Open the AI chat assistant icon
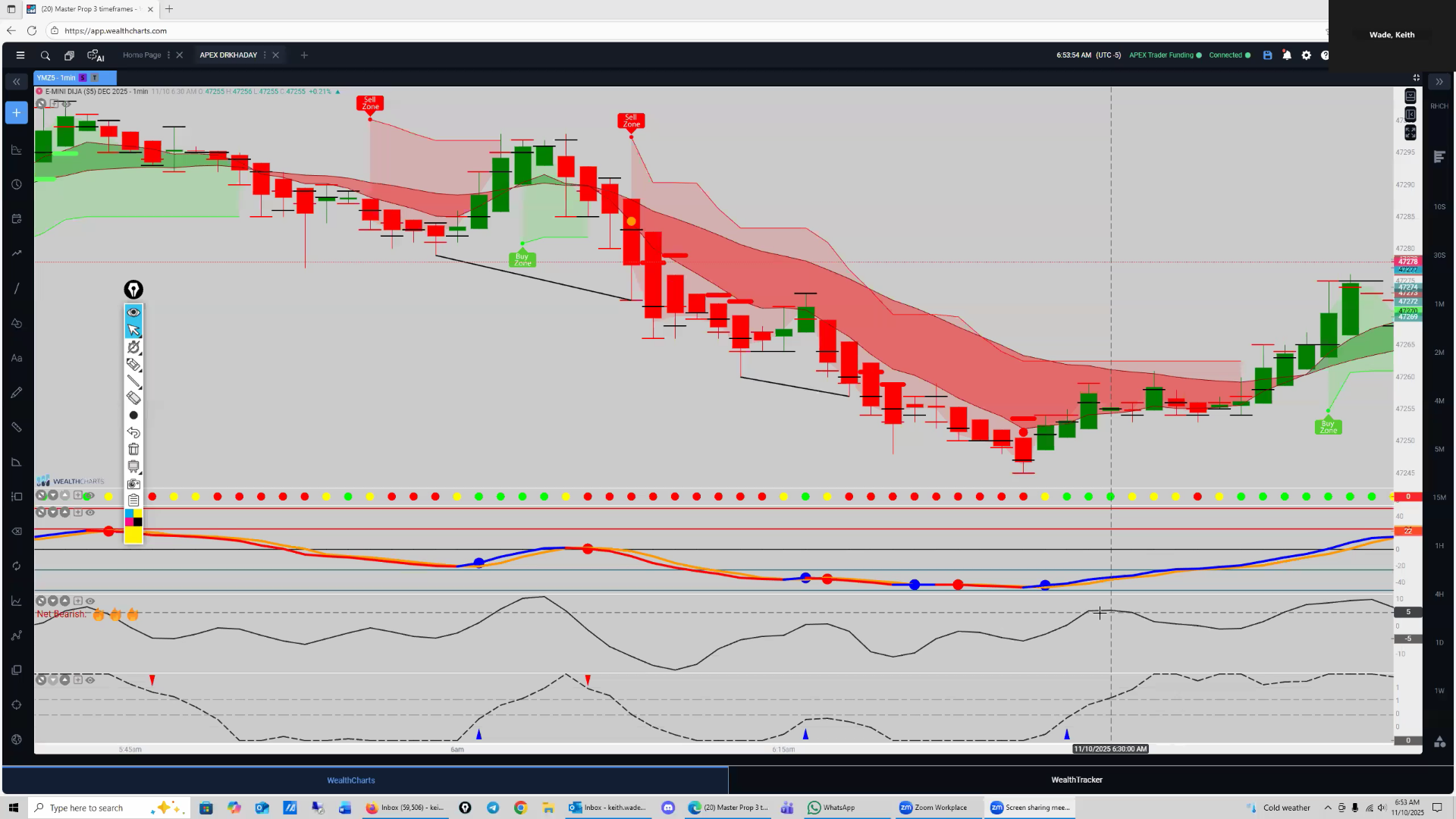This screenshot has height=819, width=1456. point(96,55)
